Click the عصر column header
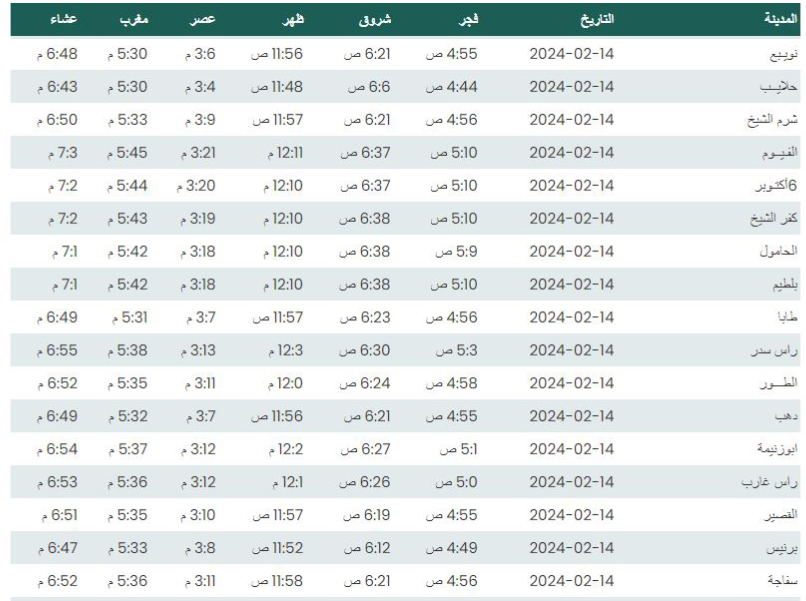Viewport: 806px width, 601px height. (202, 19)
